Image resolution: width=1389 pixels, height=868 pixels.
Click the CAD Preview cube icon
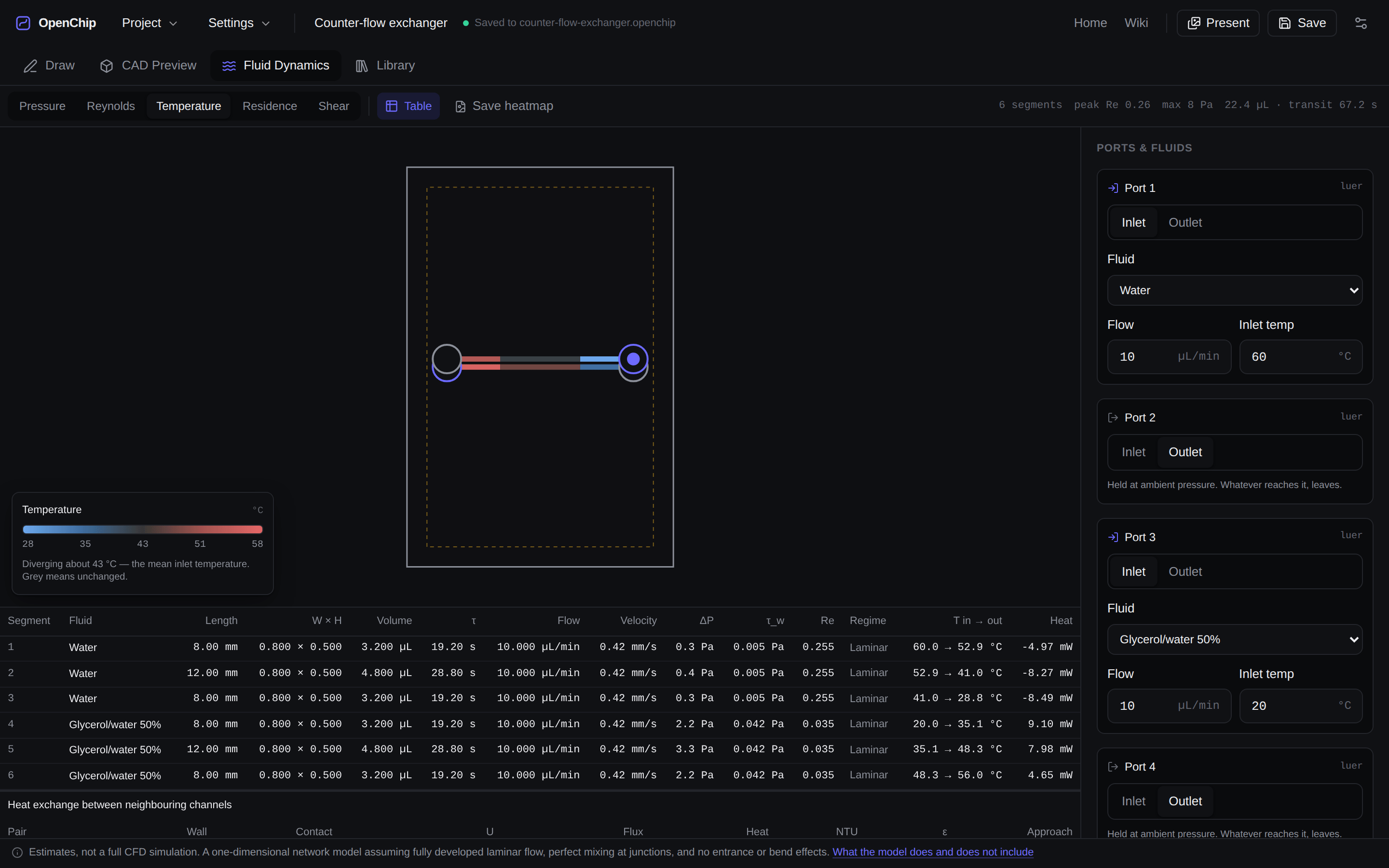point(106,66)
